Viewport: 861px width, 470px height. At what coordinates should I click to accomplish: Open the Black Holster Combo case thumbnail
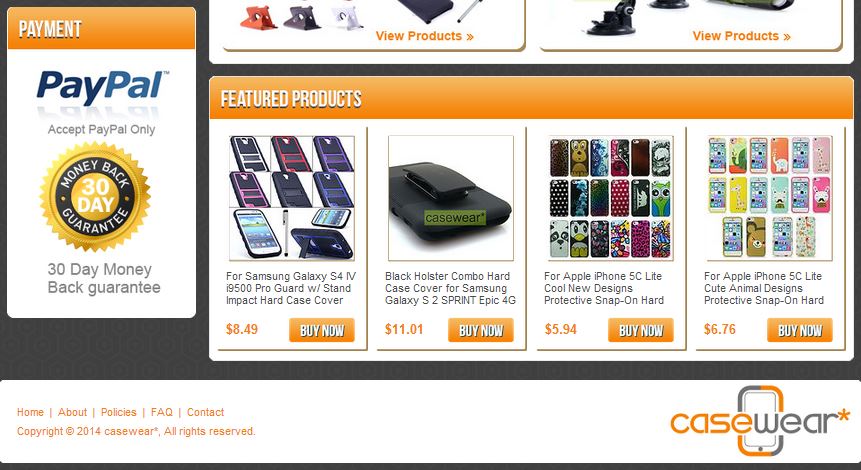pos(451,198)
